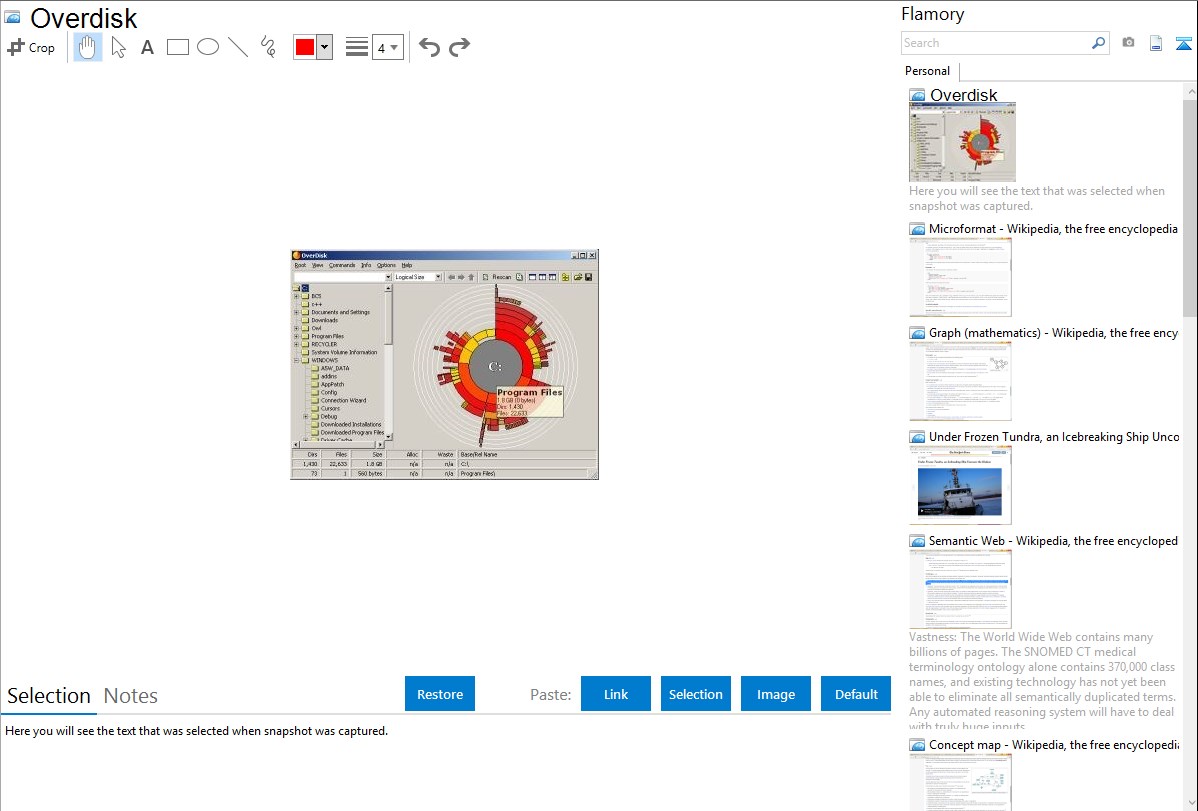This screenshot has height=811, width=1198.
Task: Click the magnifier search icon
Action: pyautogui.click(x=1098, y=43)
